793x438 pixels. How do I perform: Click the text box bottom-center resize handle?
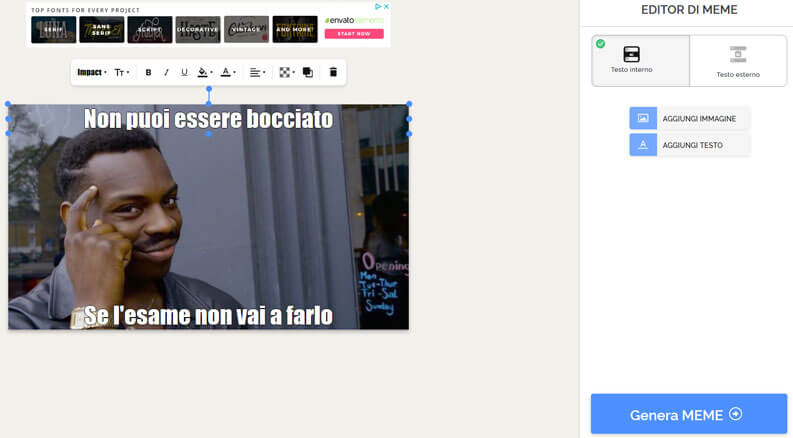tap(208, 134)
